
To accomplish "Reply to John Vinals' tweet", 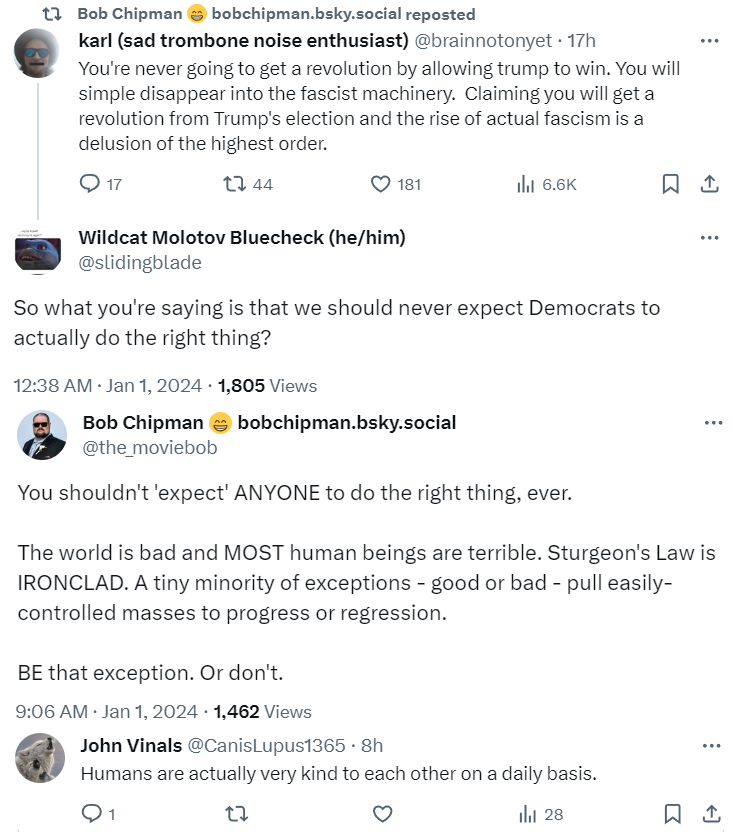I will [90, 814].
